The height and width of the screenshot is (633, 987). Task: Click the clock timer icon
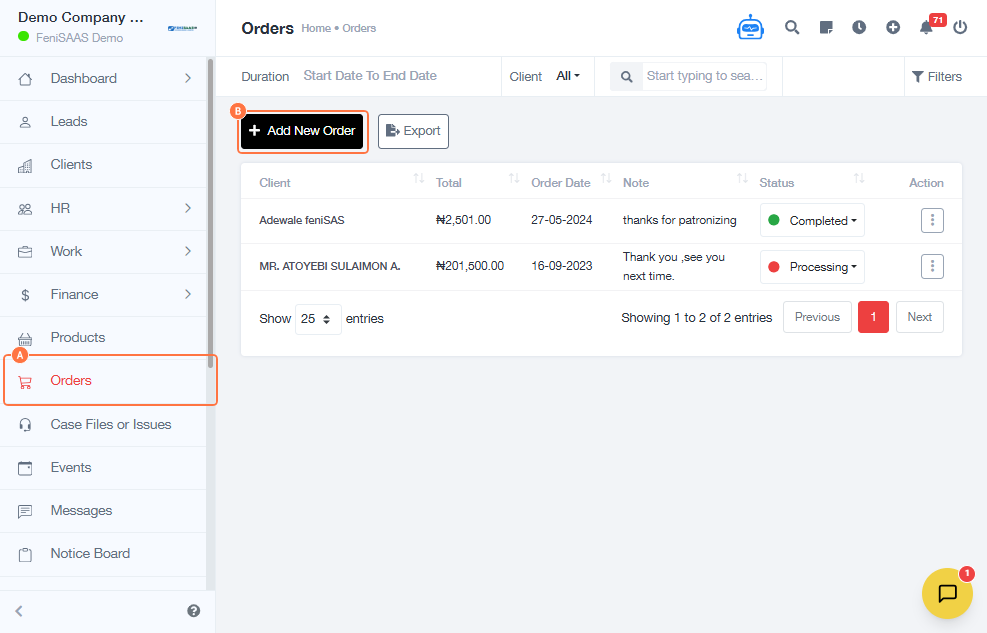(x=859, y=28)
